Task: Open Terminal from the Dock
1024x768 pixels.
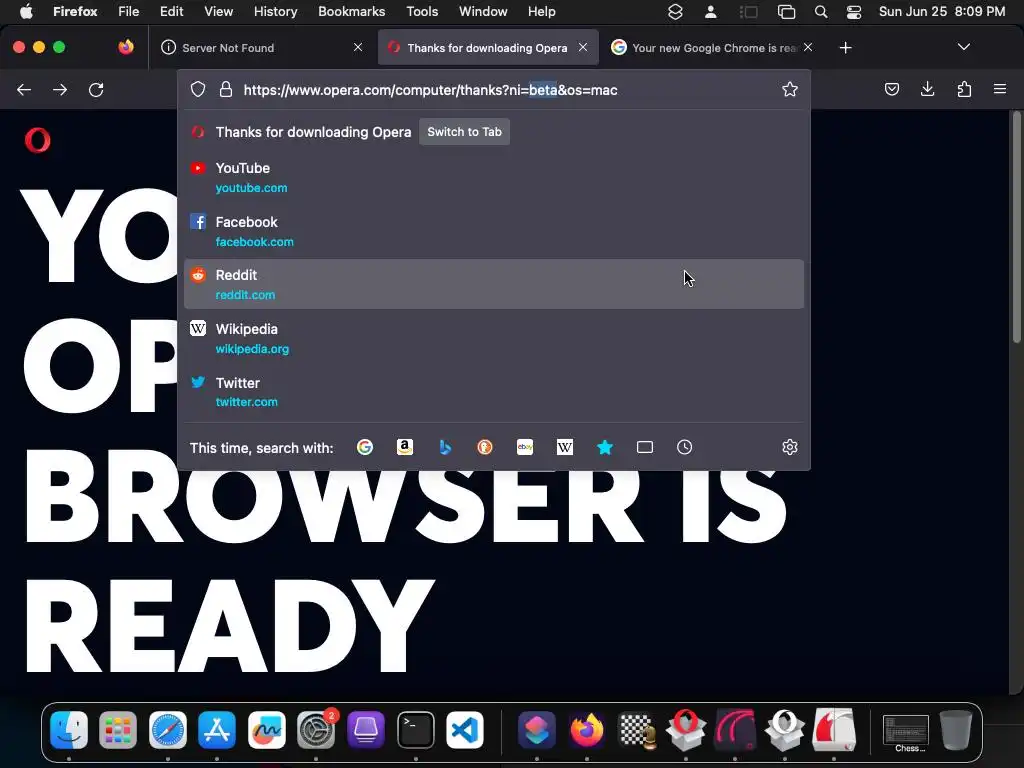Action: click(415, 729)
